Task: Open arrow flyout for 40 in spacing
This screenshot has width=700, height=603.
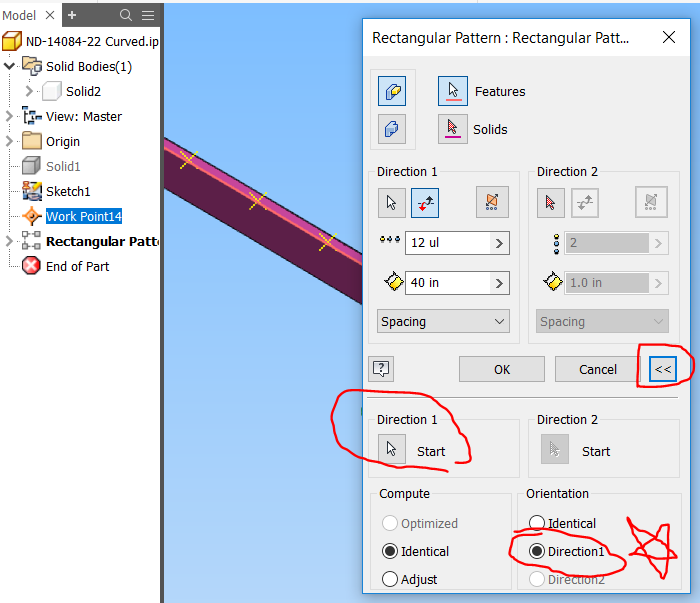Action: click(500, 283)
